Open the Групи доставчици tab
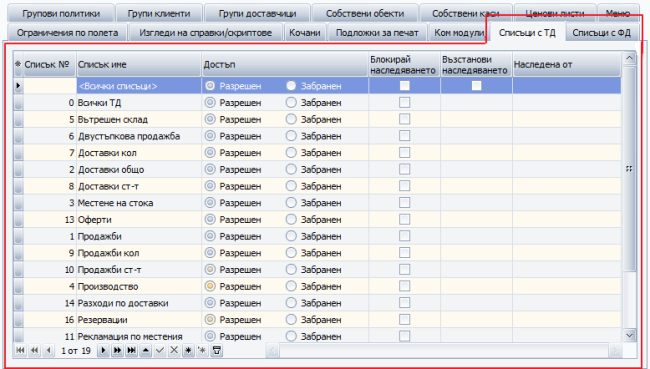650x369 pixels. tap(257, 14)
